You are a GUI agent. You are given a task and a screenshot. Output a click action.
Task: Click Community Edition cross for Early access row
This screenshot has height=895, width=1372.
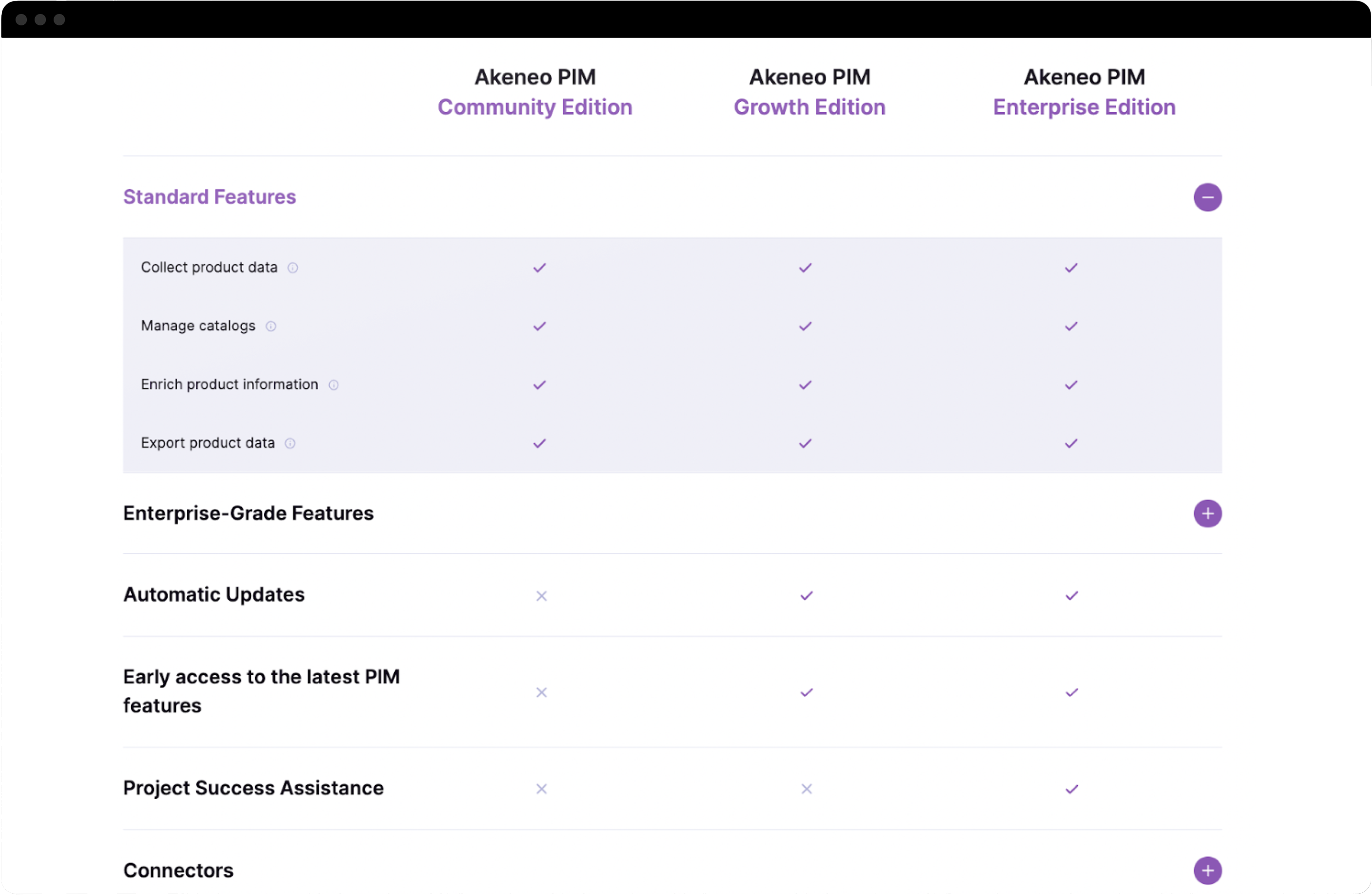pyautogui.click(x=541, y=692)
